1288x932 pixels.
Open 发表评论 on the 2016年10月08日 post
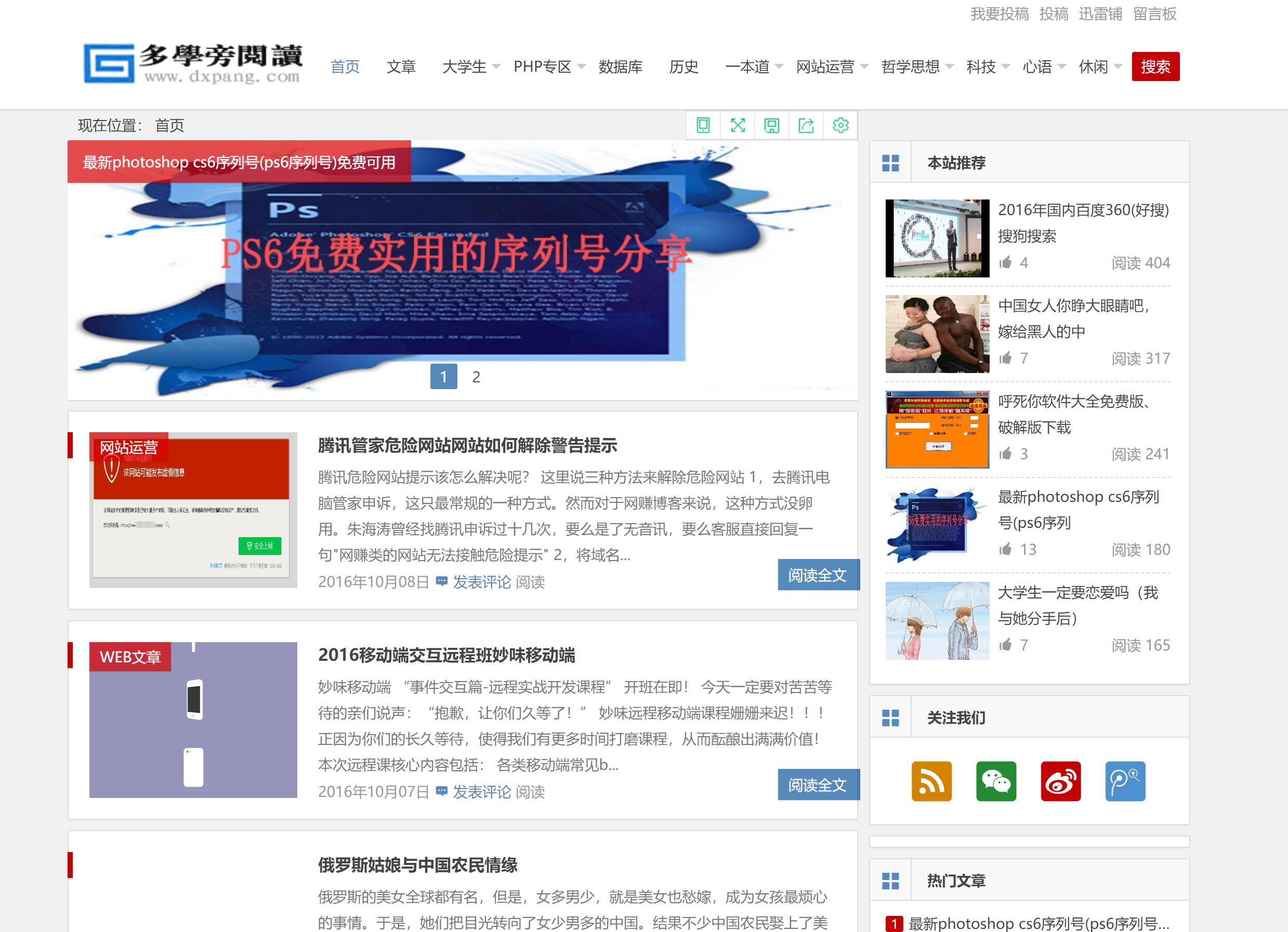pos(482,582)
